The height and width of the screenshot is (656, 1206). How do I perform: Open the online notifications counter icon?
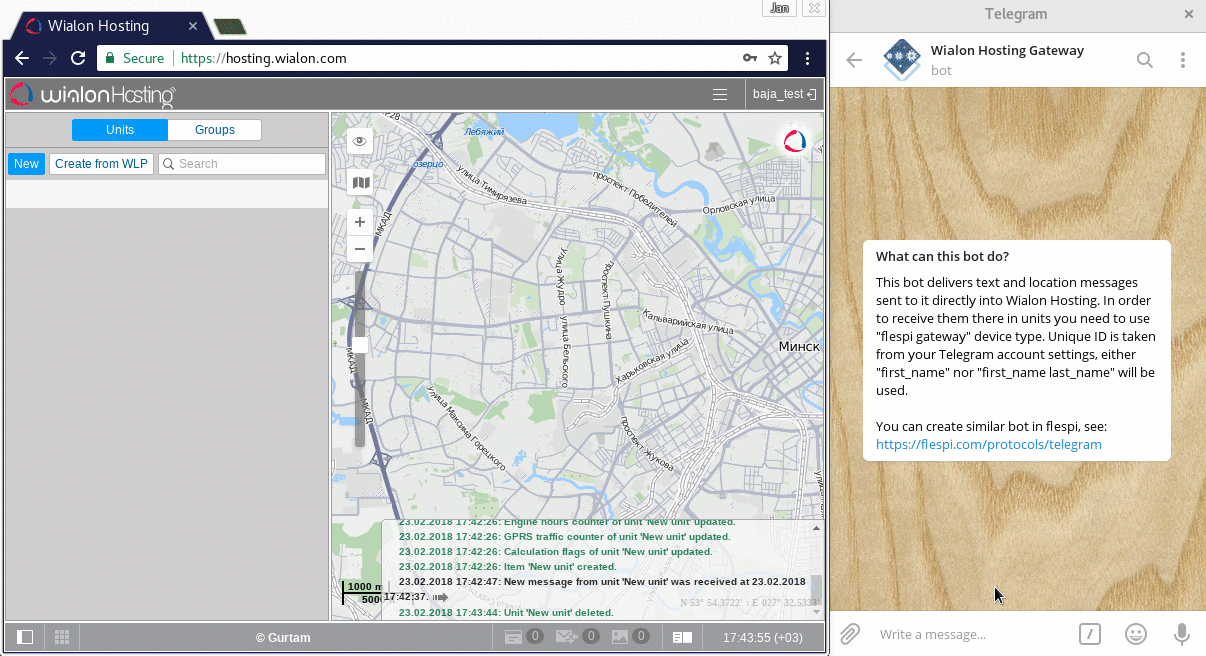coord(523,636)
